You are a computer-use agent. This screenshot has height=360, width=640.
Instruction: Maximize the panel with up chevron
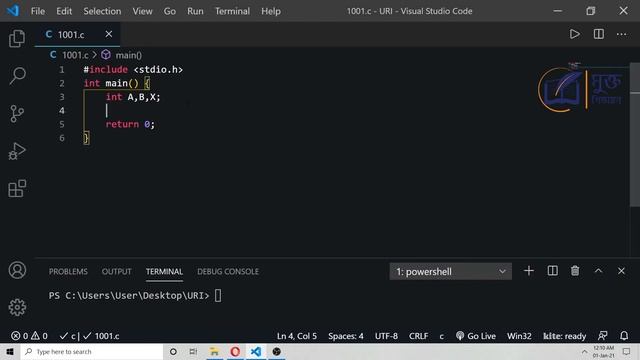[598, 271]
